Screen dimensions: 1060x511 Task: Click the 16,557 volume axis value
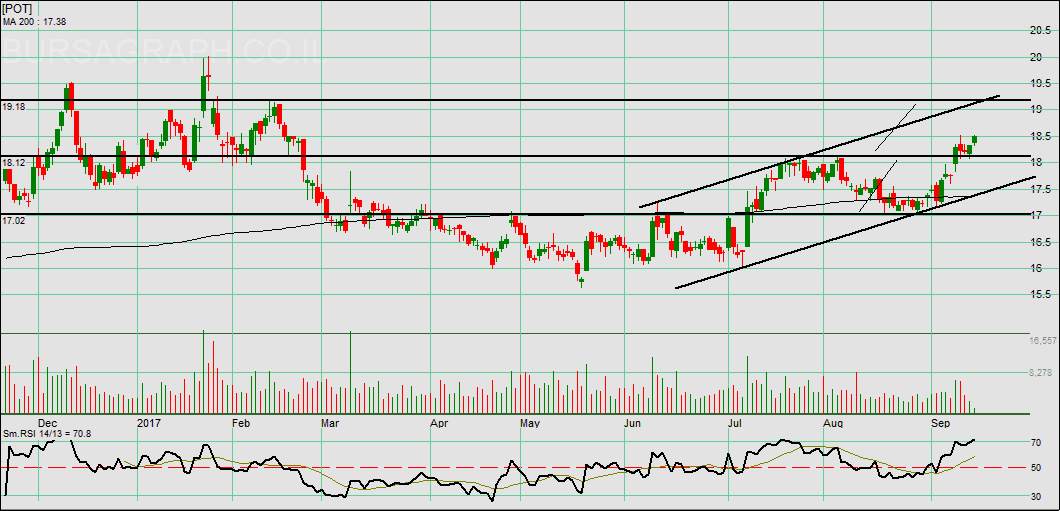click(x=1042, y=341)
